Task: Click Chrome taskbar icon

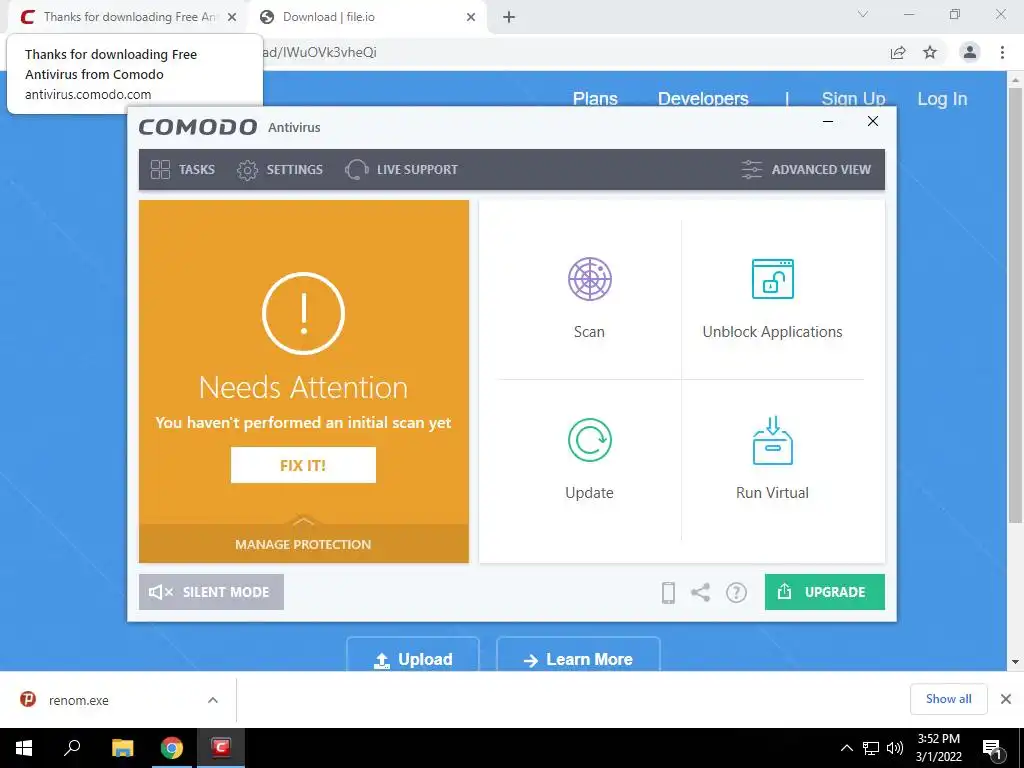Action: click(x=172, y=748)
